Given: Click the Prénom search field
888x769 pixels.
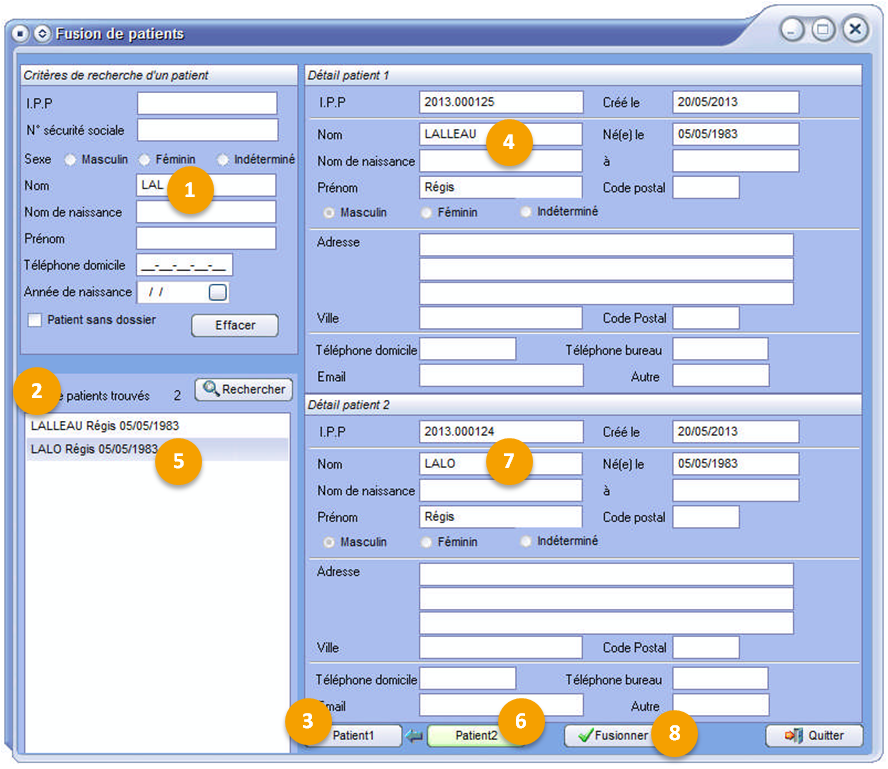Looking at the screenshot, I should (x=206, y=238).
